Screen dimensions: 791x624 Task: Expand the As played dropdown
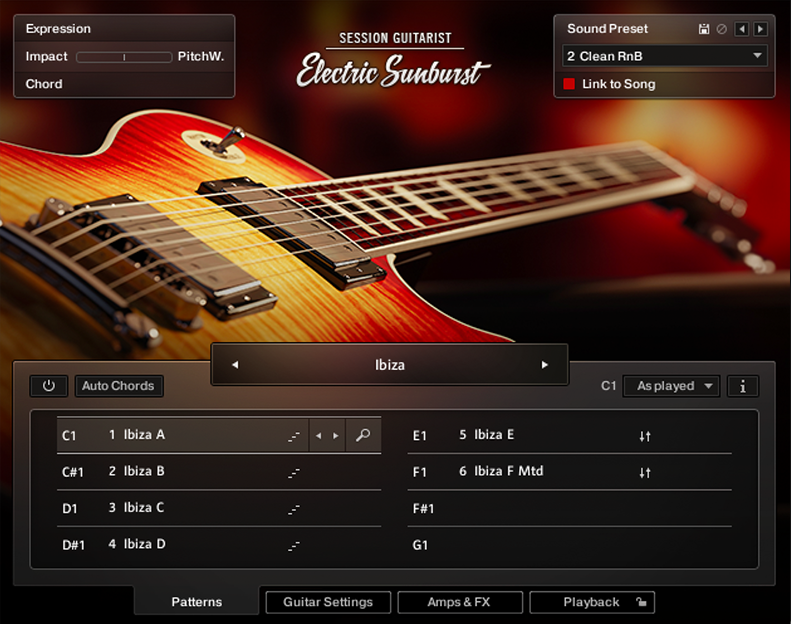click(671, 386)
